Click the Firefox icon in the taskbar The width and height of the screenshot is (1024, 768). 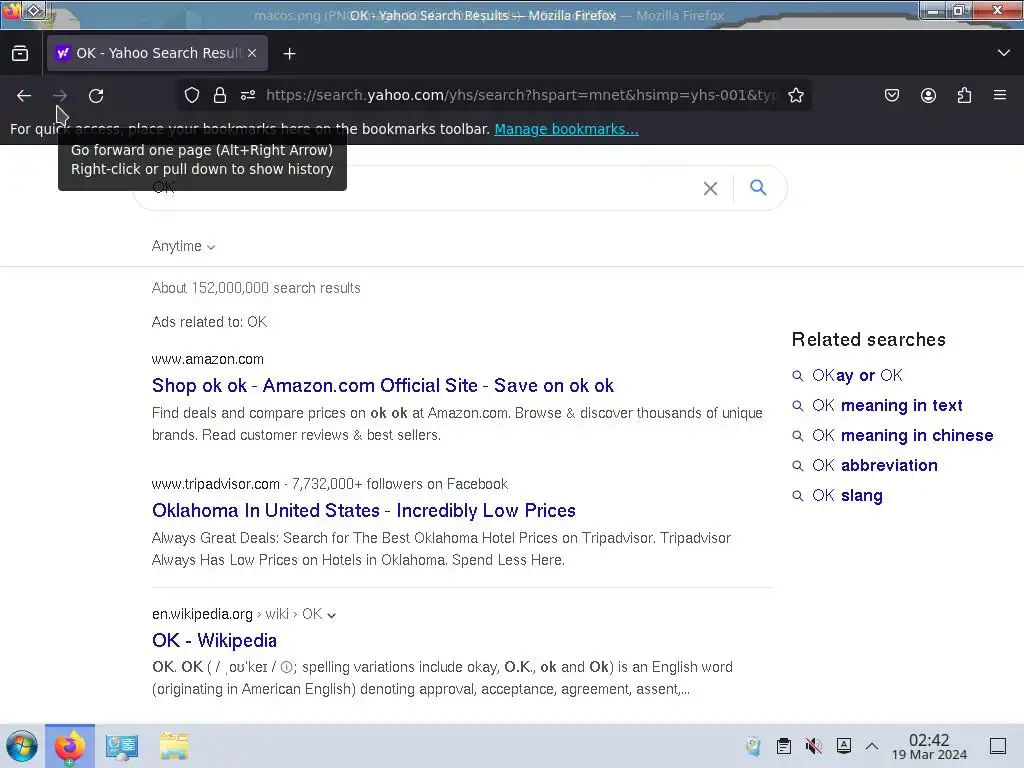(x=70, y=746)
